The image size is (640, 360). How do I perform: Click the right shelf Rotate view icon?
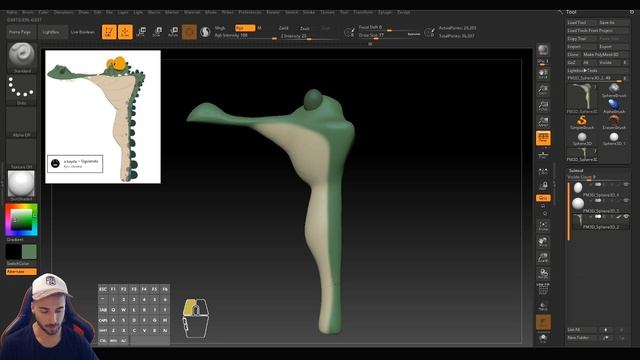coord(543,274)
